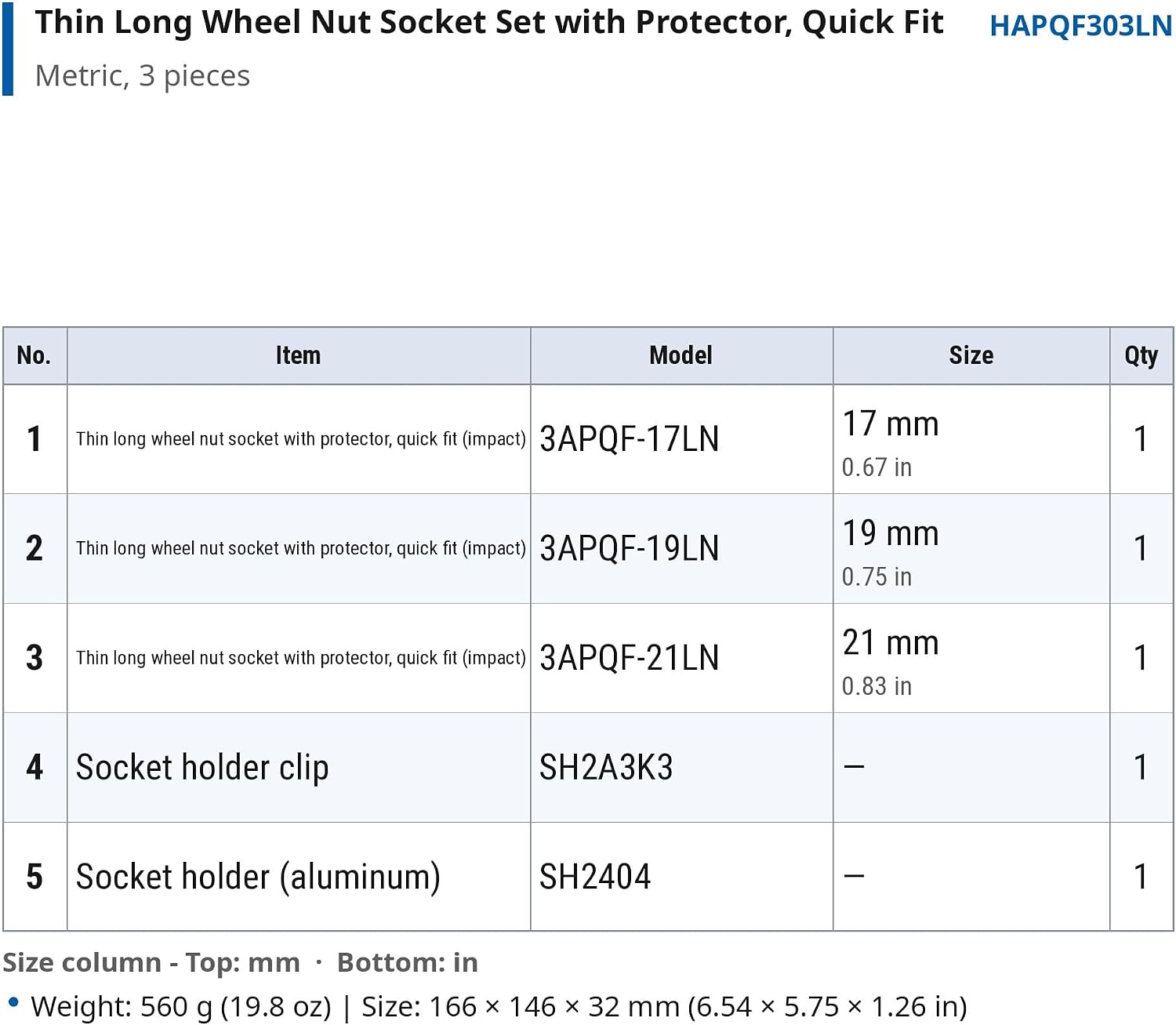Click the '0.83 in' size value
This screenshot has width=1176, height=1025.
coord(877,686)
